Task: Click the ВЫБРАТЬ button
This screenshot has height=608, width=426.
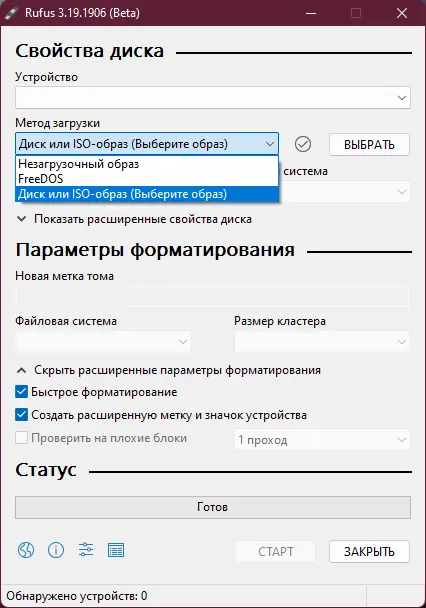Action: click(x=369, y=145)
